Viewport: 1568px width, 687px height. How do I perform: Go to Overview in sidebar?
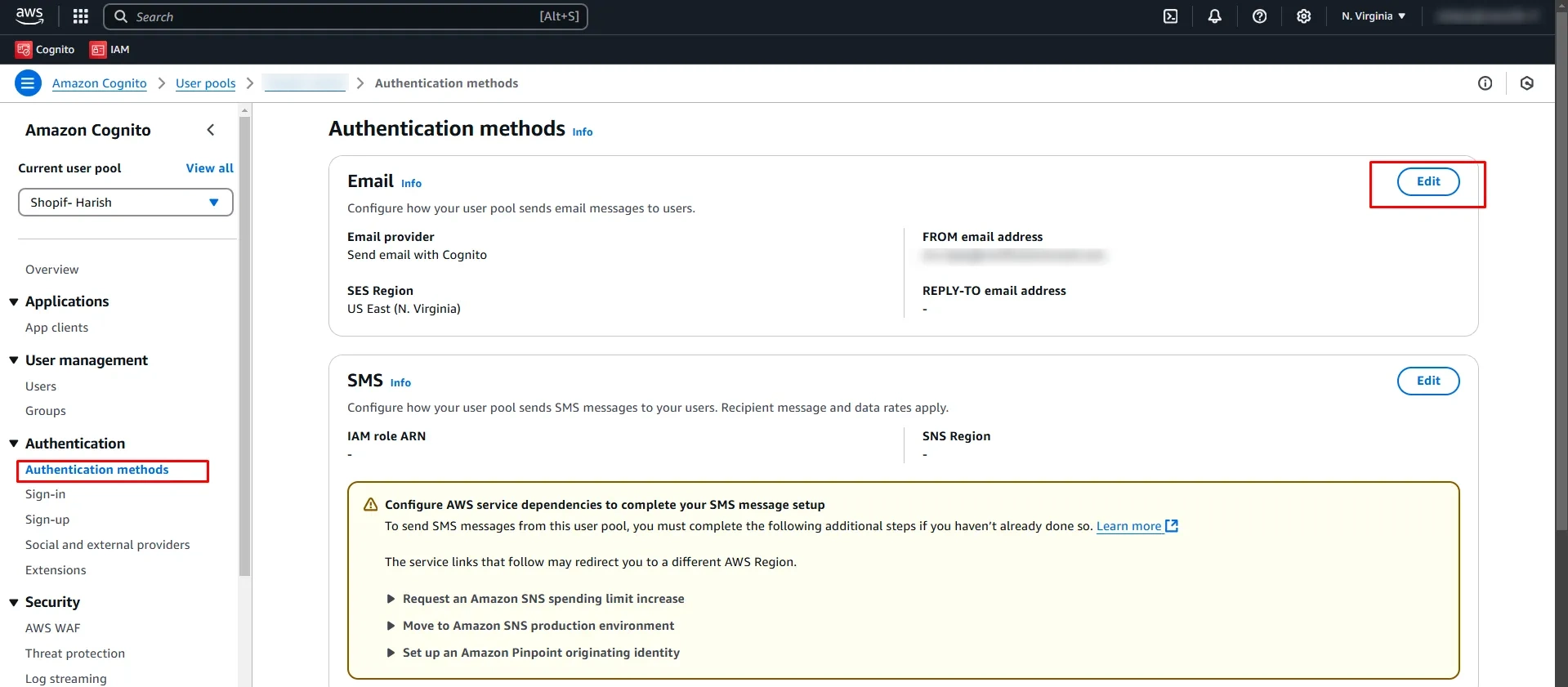[52, 270]
